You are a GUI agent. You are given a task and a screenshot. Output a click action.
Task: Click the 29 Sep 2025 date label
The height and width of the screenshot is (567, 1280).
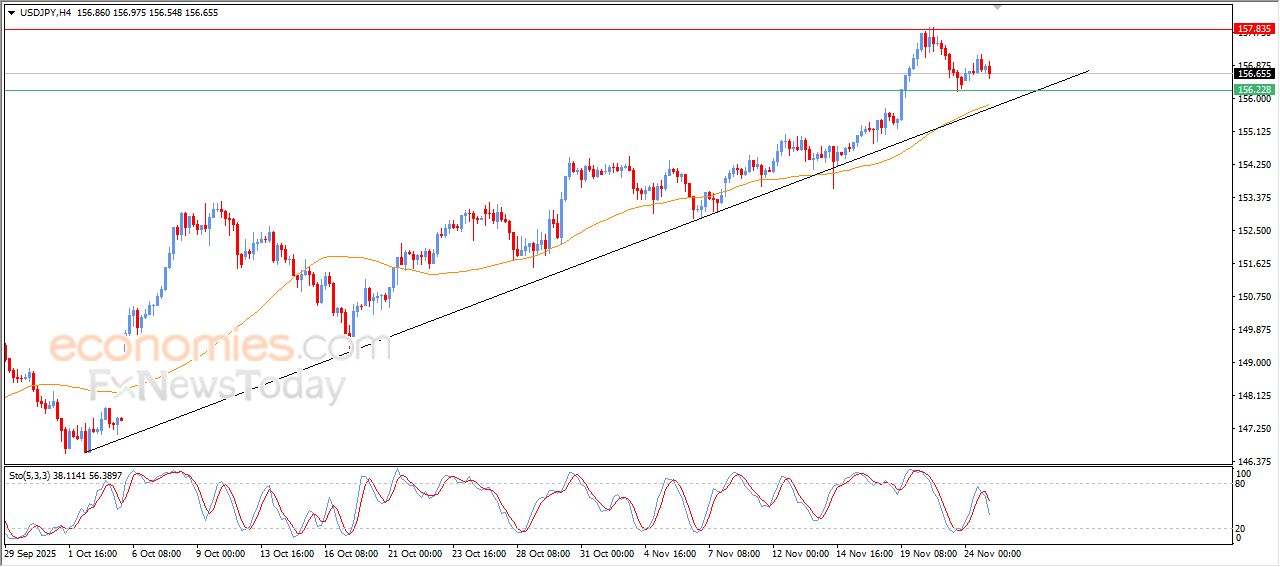[x=30, y=553]
